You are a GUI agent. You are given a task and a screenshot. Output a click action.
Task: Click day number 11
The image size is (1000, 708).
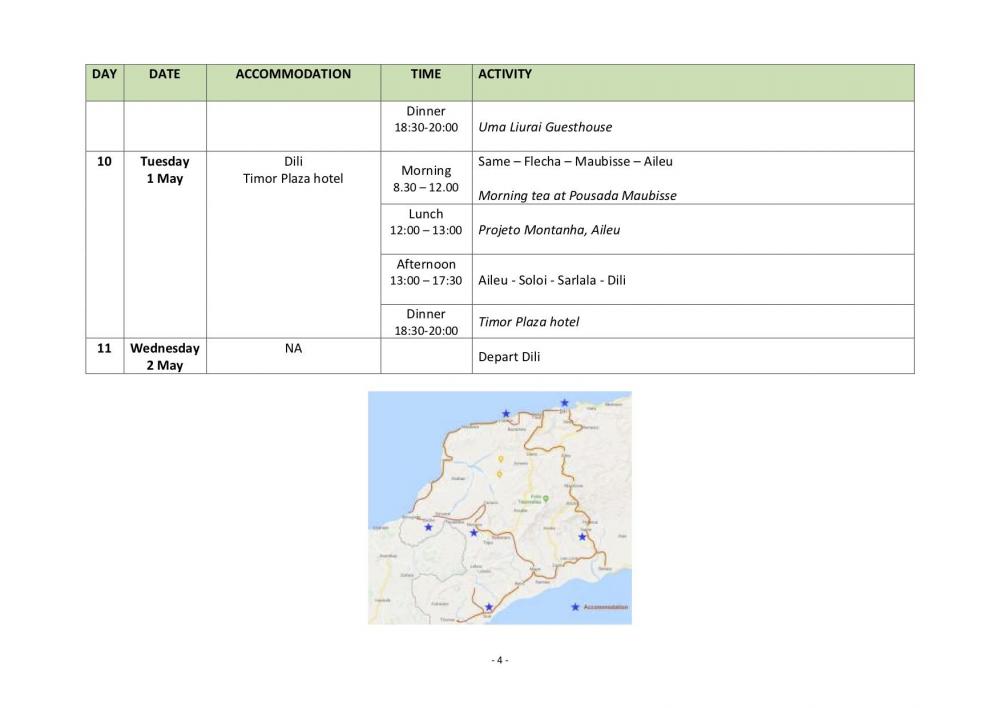coord(104,348)
